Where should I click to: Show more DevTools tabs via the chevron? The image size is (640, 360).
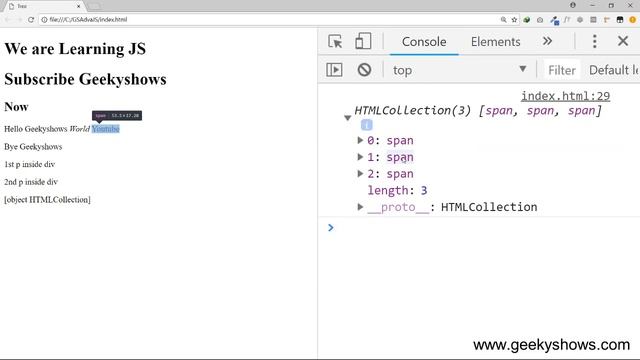tap(547, 41)
